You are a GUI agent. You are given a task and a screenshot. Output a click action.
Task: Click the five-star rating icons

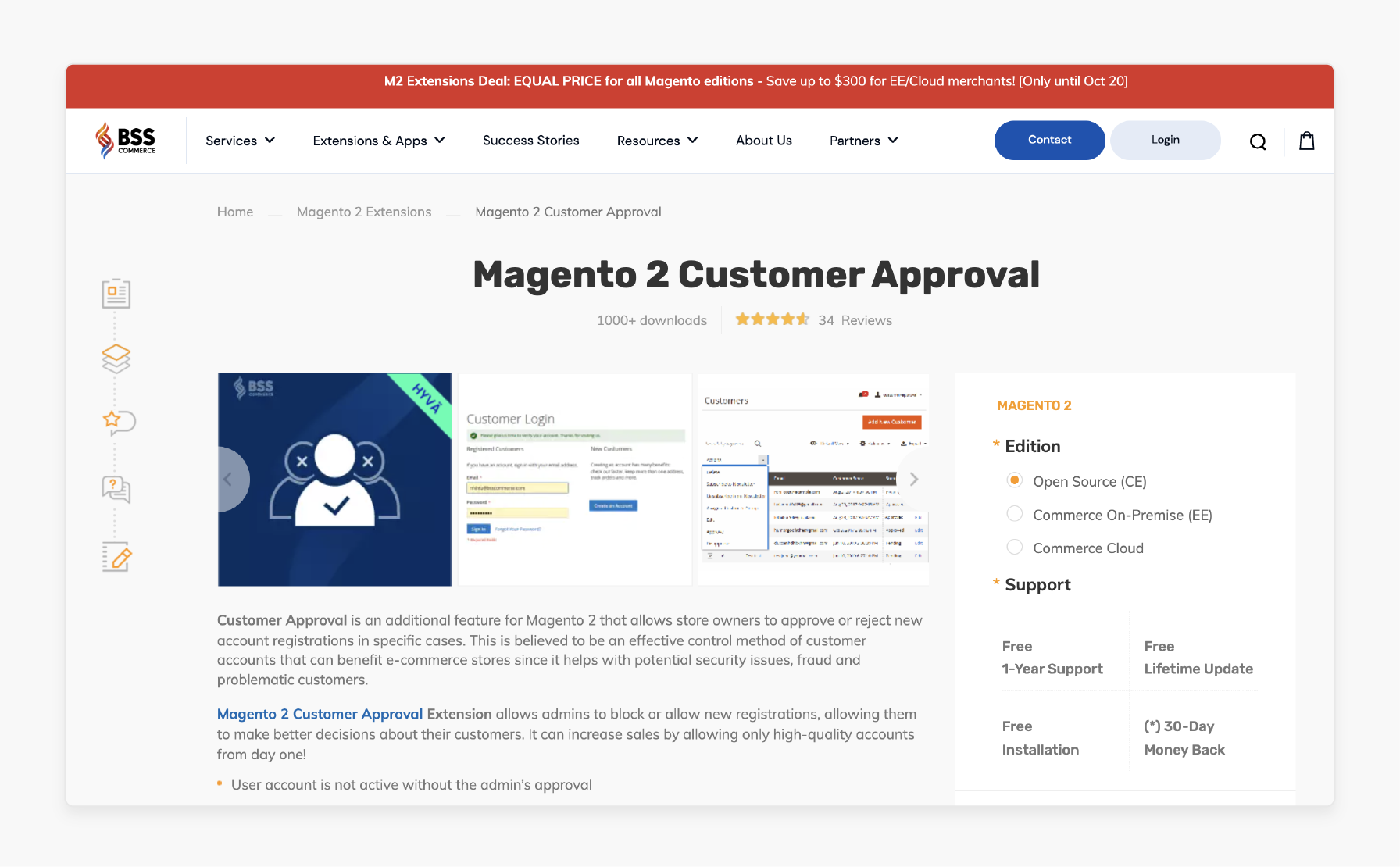click(x=772, y=319)
